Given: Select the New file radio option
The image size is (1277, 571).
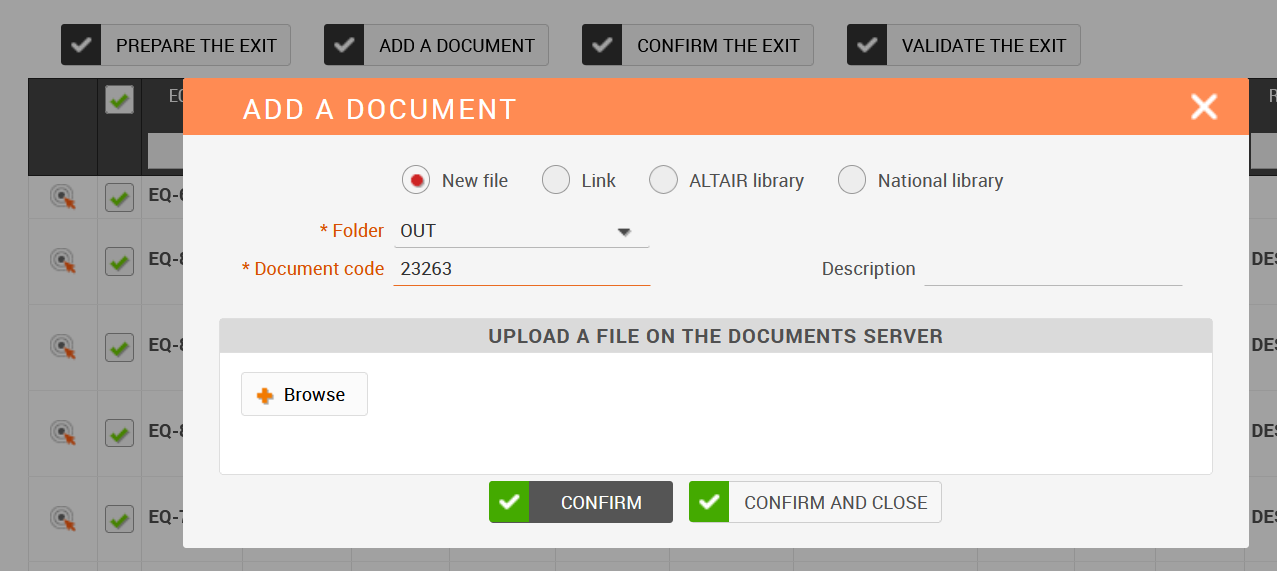Looking at the screenshot, I should click(x=416, y=180).
